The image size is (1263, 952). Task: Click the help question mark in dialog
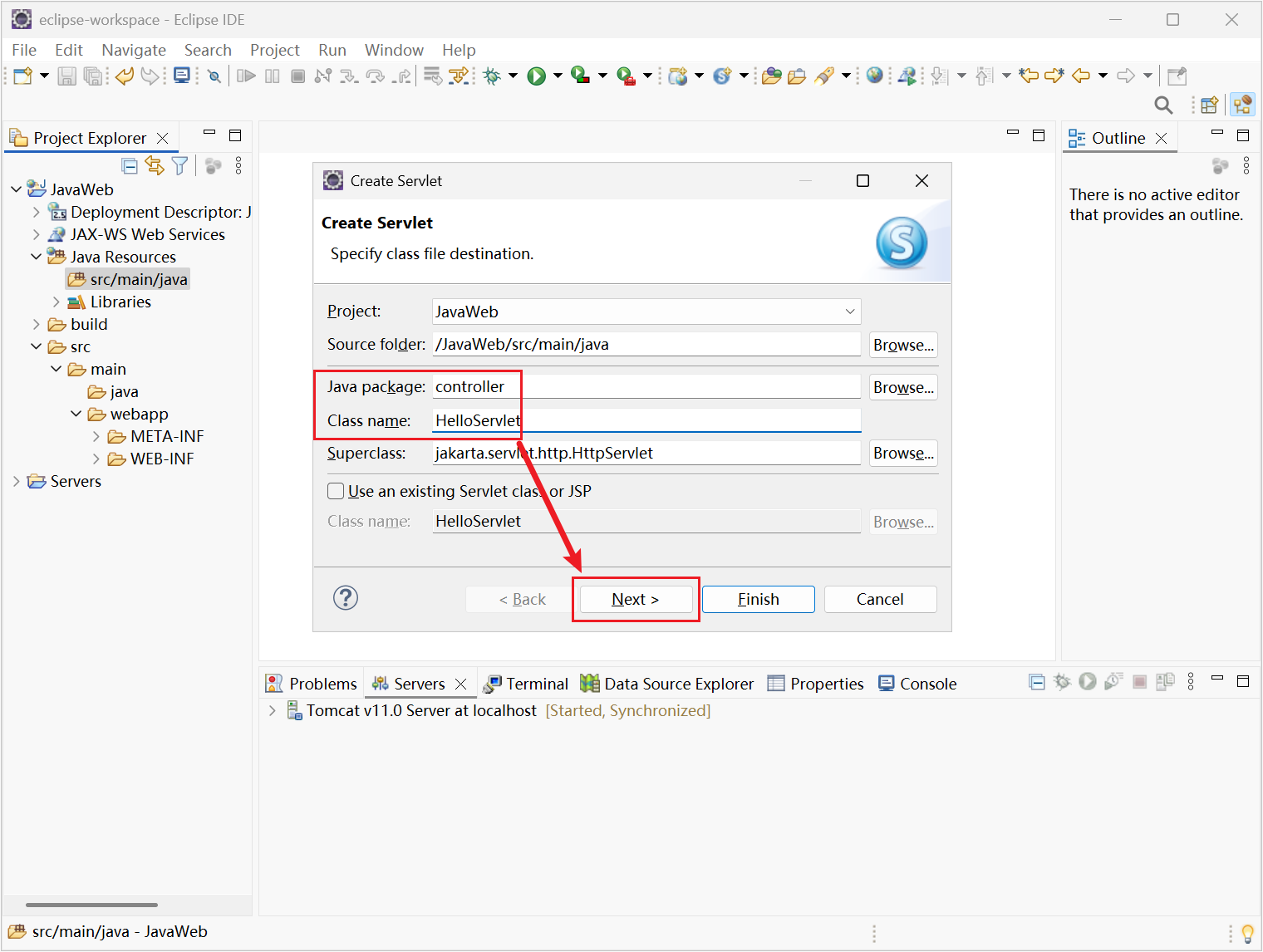346,598
